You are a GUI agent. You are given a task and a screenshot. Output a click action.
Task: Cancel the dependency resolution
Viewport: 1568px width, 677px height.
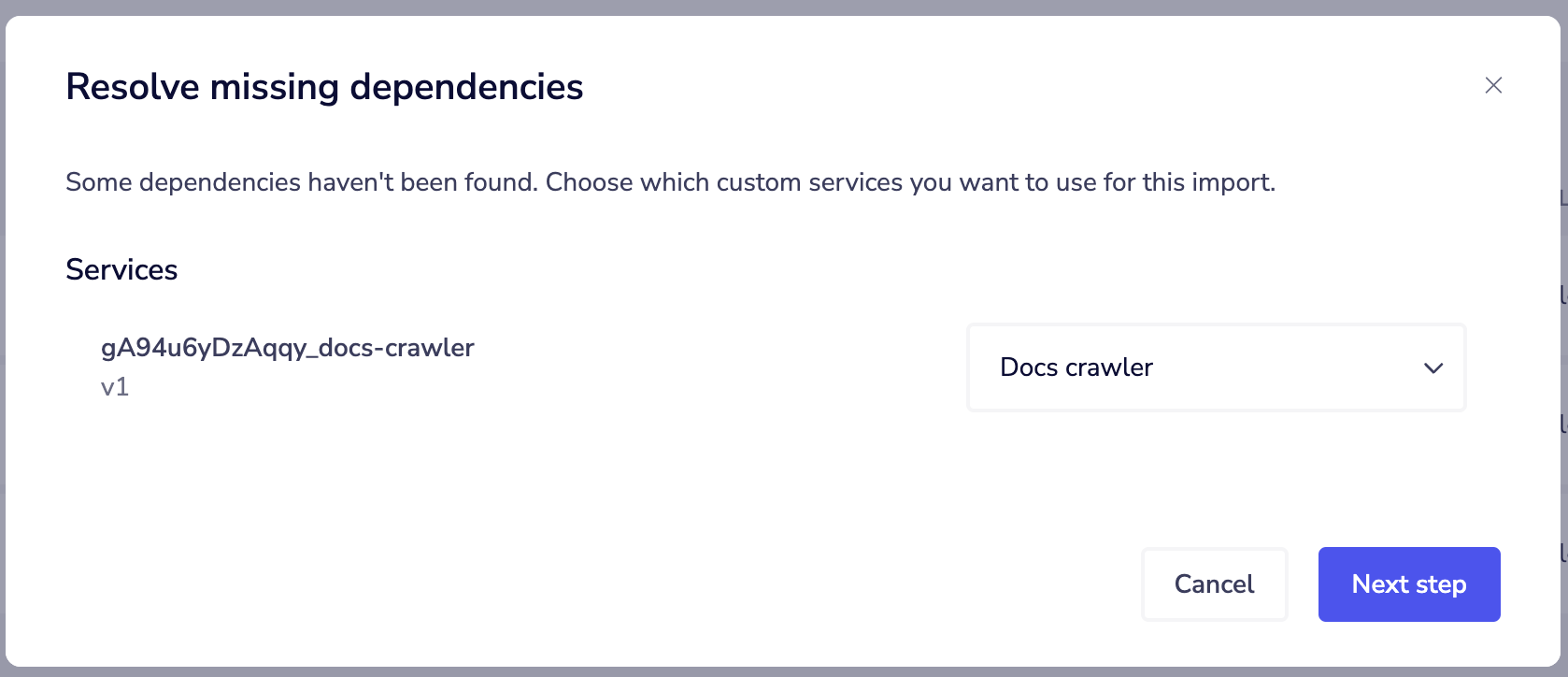pos(1214,583)
